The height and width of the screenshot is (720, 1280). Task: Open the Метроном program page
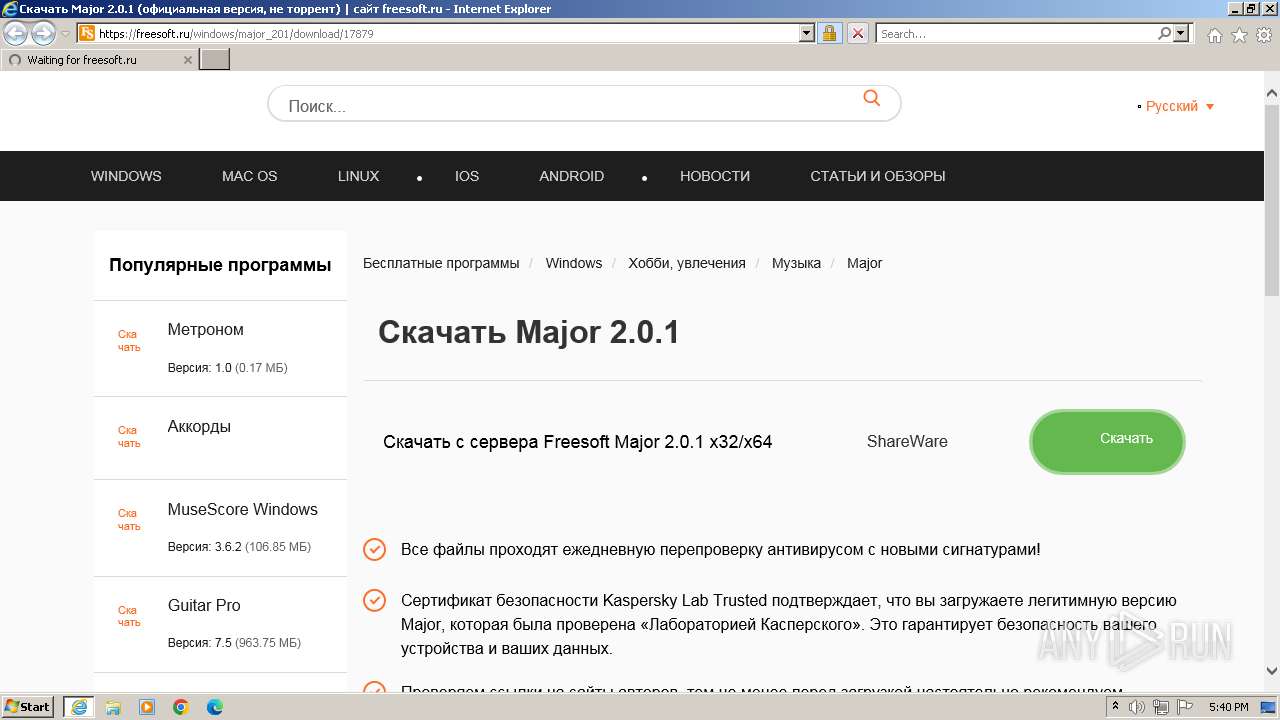pyautogui.click(x=206, y=330)
